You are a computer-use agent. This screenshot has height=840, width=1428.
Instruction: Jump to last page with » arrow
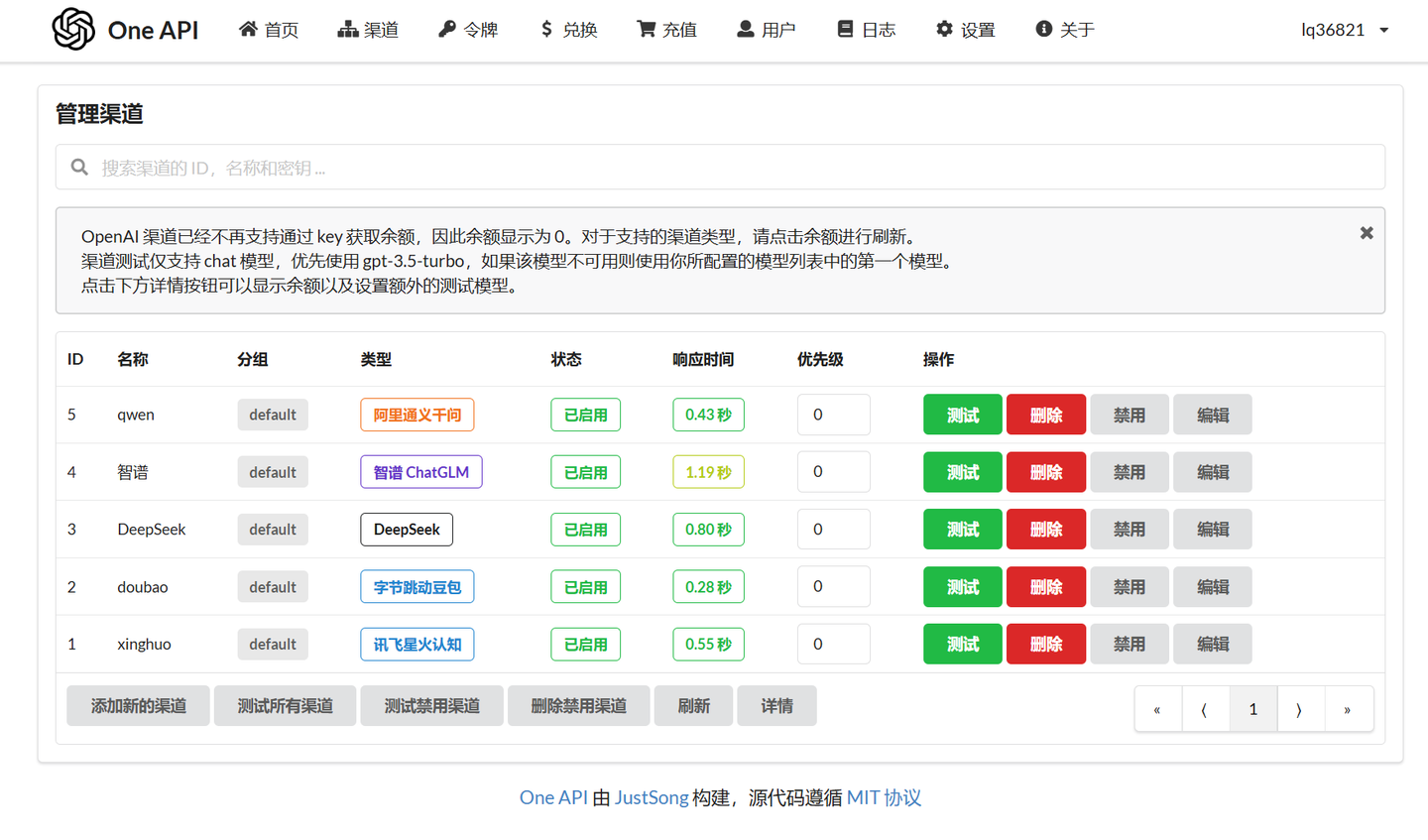[1348, 709]
